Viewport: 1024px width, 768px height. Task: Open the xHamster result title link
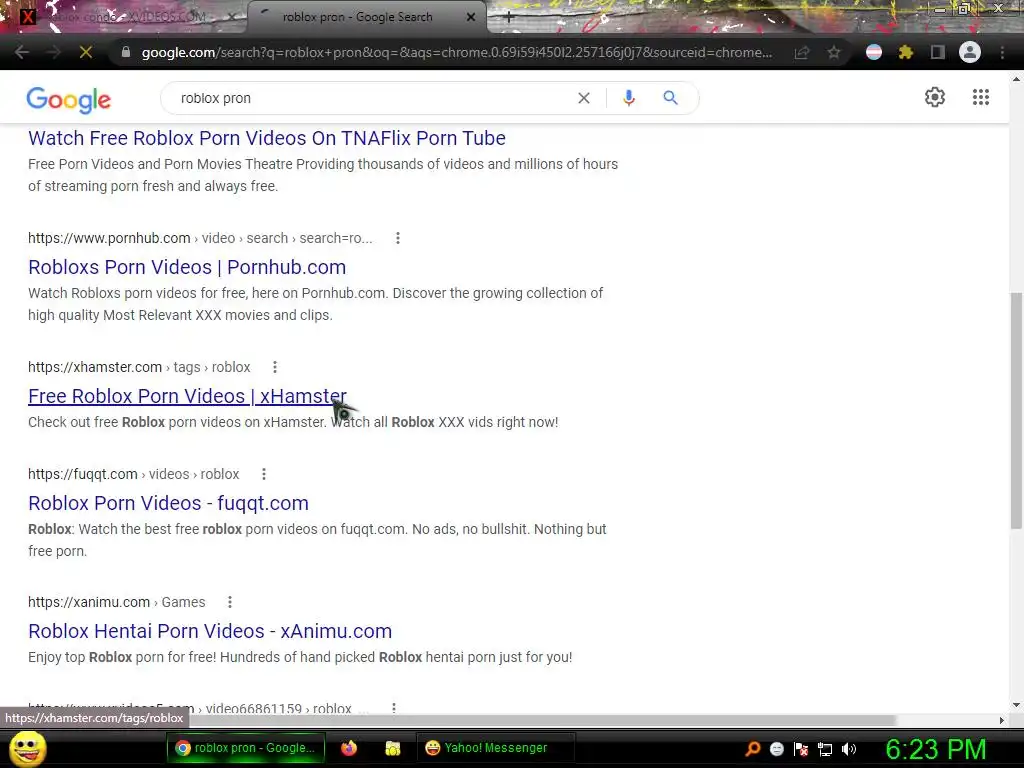pyautogui.click(x=187, y=396)
